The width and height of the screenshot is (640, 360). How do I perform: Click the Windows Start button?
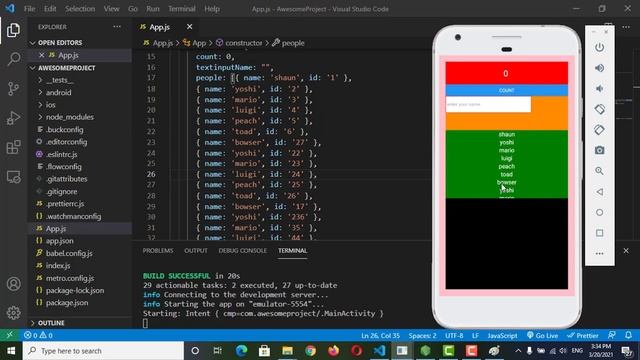pyautogui.click(x=11, y=351)
